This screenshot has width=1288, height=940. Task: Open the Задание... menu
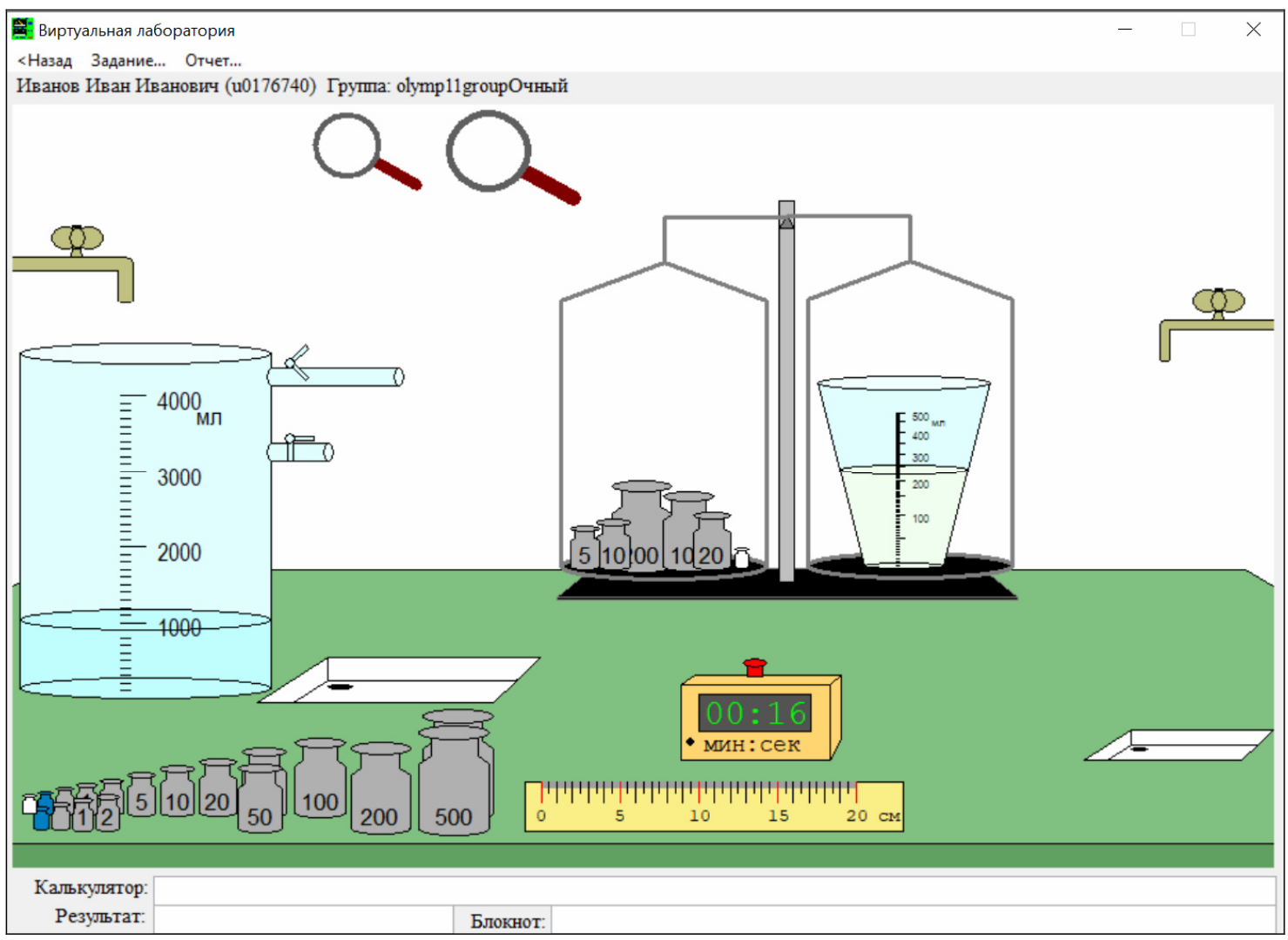click(128, 60)
